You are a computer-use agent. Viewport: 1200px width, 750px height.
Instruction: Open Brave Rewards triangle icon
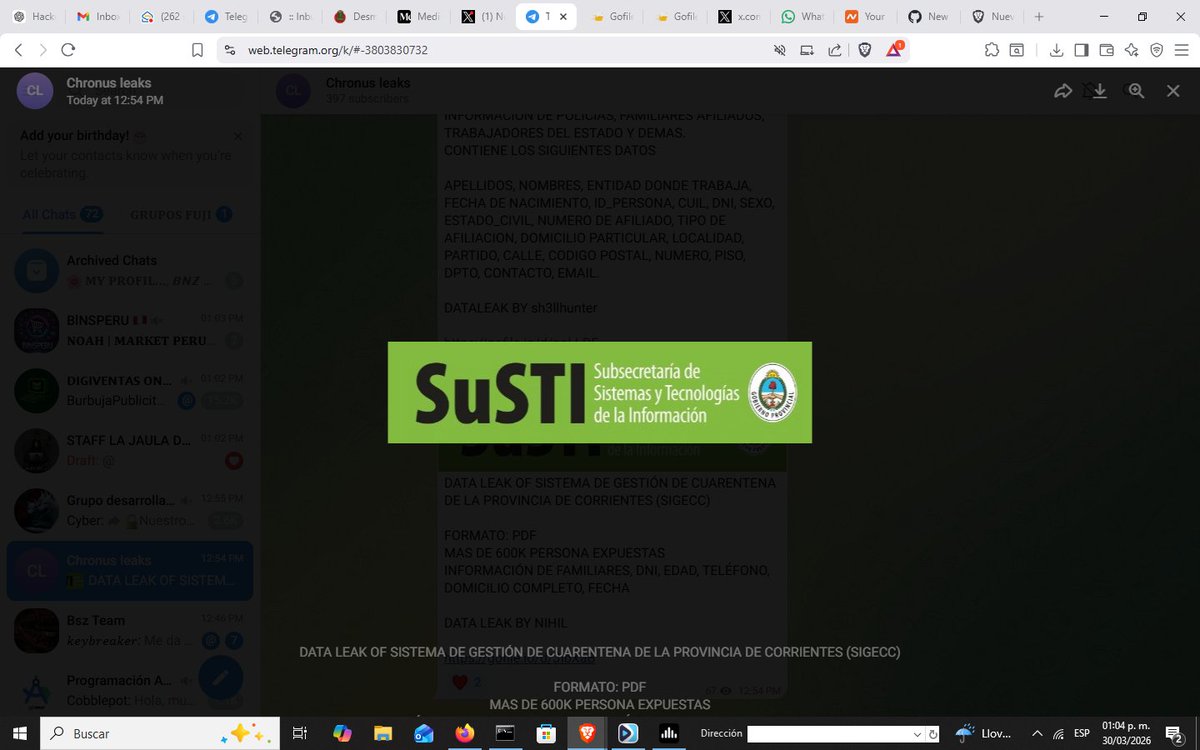click(x=895, y=50)
